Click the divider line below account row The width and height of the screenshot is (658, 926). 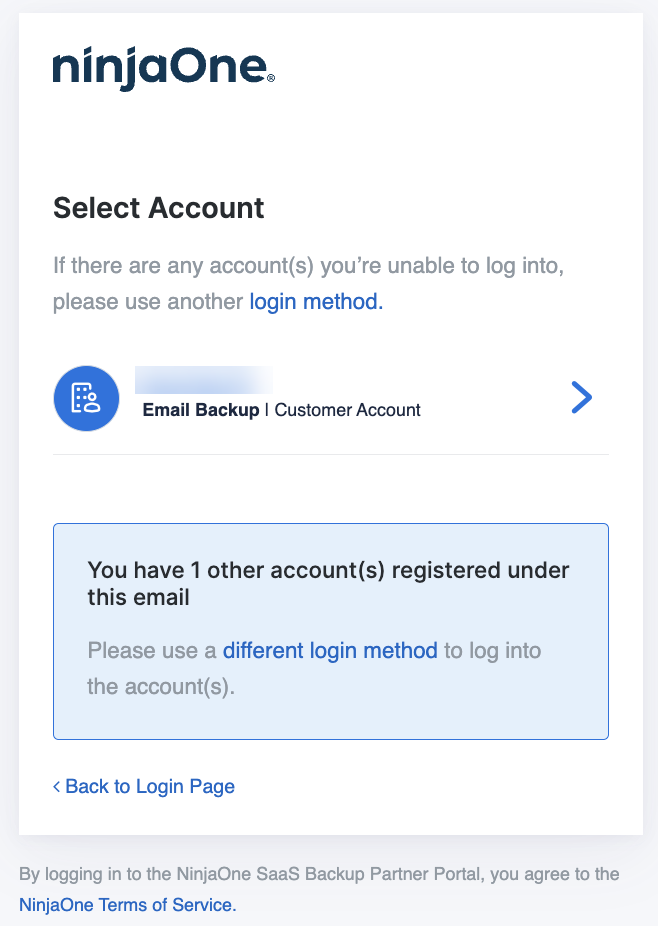pos(330,455)
